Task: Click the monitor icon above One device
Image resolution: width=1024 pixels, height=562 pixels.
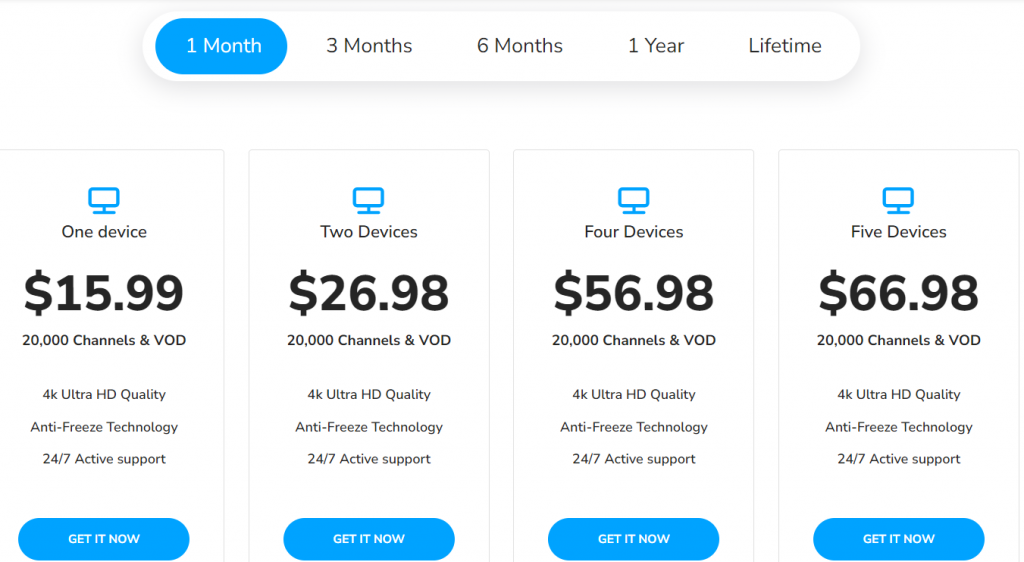Action: coord(104,200)
